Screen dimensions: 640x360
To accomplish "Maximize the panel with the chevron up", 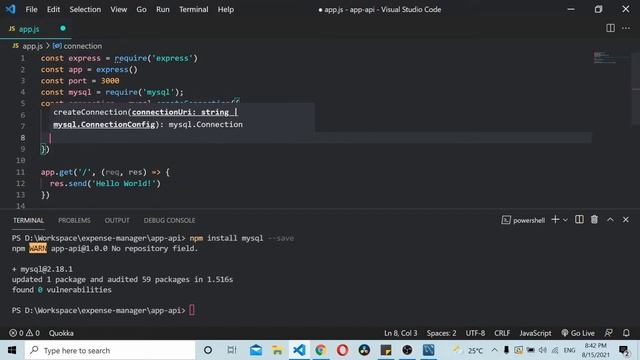I will (610, 220).
